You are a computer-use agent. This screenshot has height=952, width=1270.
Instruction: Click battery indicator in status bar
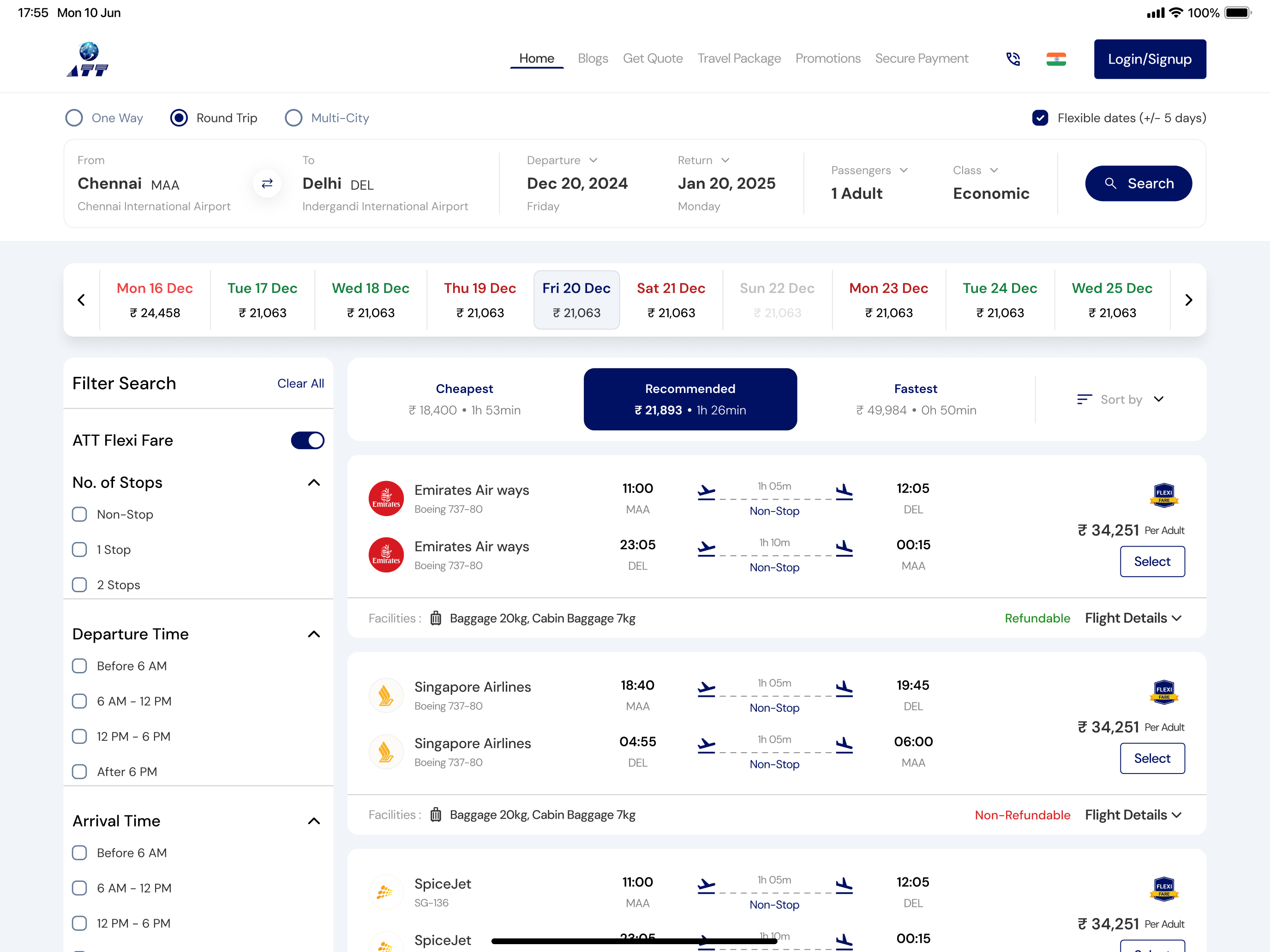coord(1238,12)
